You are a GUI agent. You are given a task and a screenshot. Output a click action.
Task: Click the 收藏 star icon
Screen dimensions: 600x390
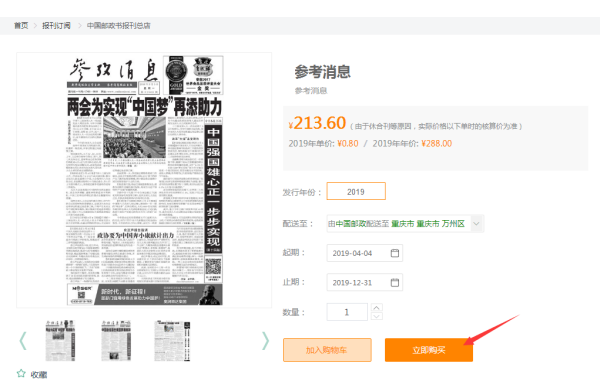pos(21,374)
